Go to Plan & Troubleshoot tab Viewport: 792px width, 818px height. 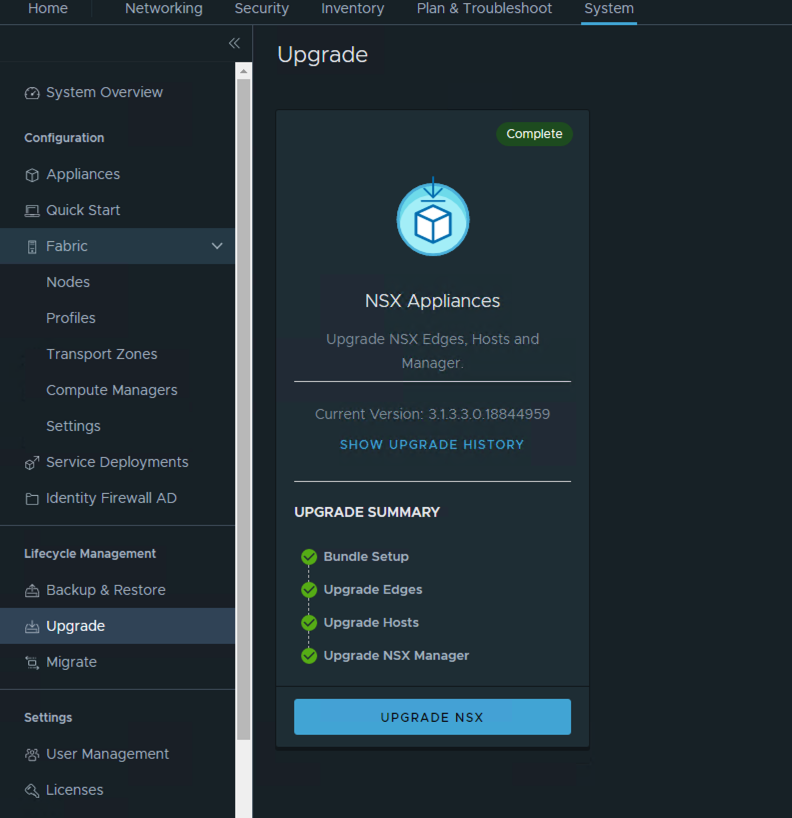484,8
